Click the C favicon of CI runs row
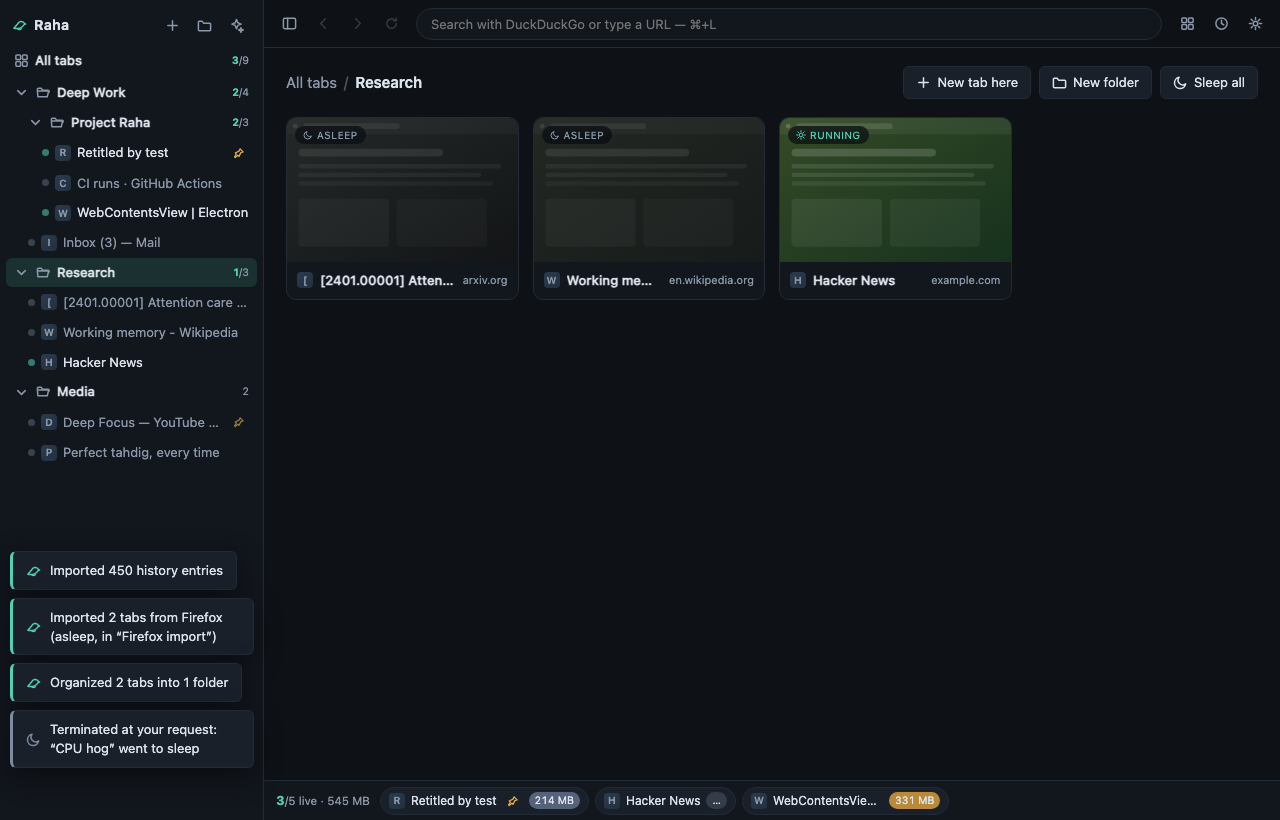 [63, 183]
